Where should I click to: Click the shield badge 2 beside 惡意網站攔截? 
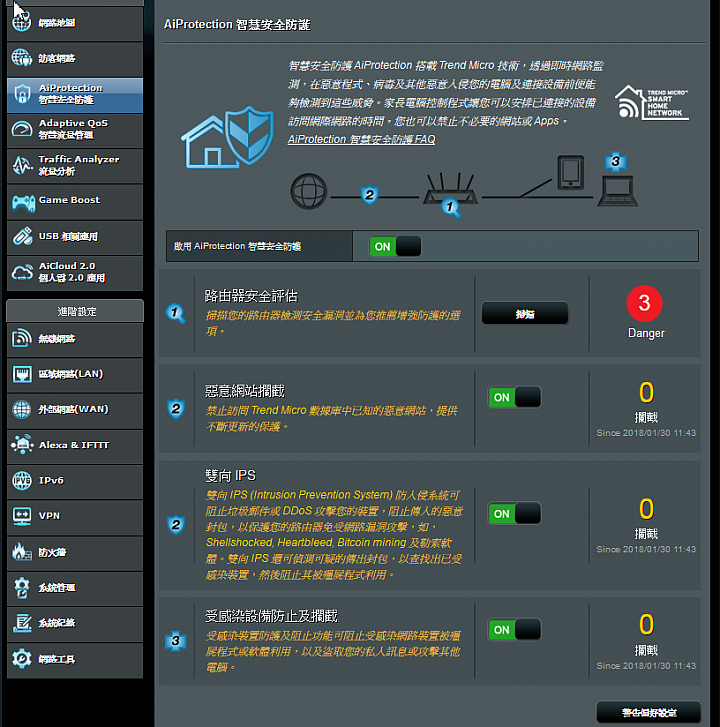click(176, 408)
